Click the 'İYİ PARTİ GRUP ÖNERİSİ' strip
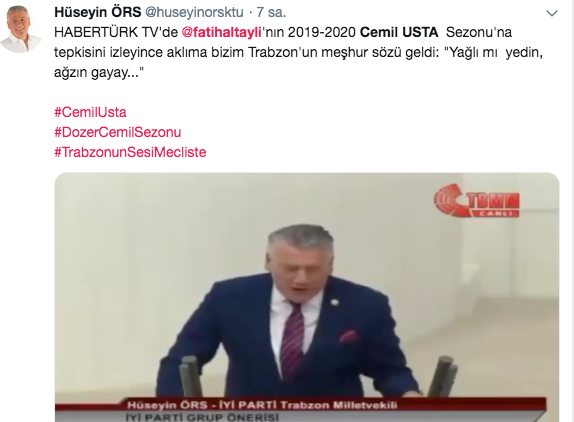The width and height of the screenshot is (574, 422). click(x=202, y=417)
